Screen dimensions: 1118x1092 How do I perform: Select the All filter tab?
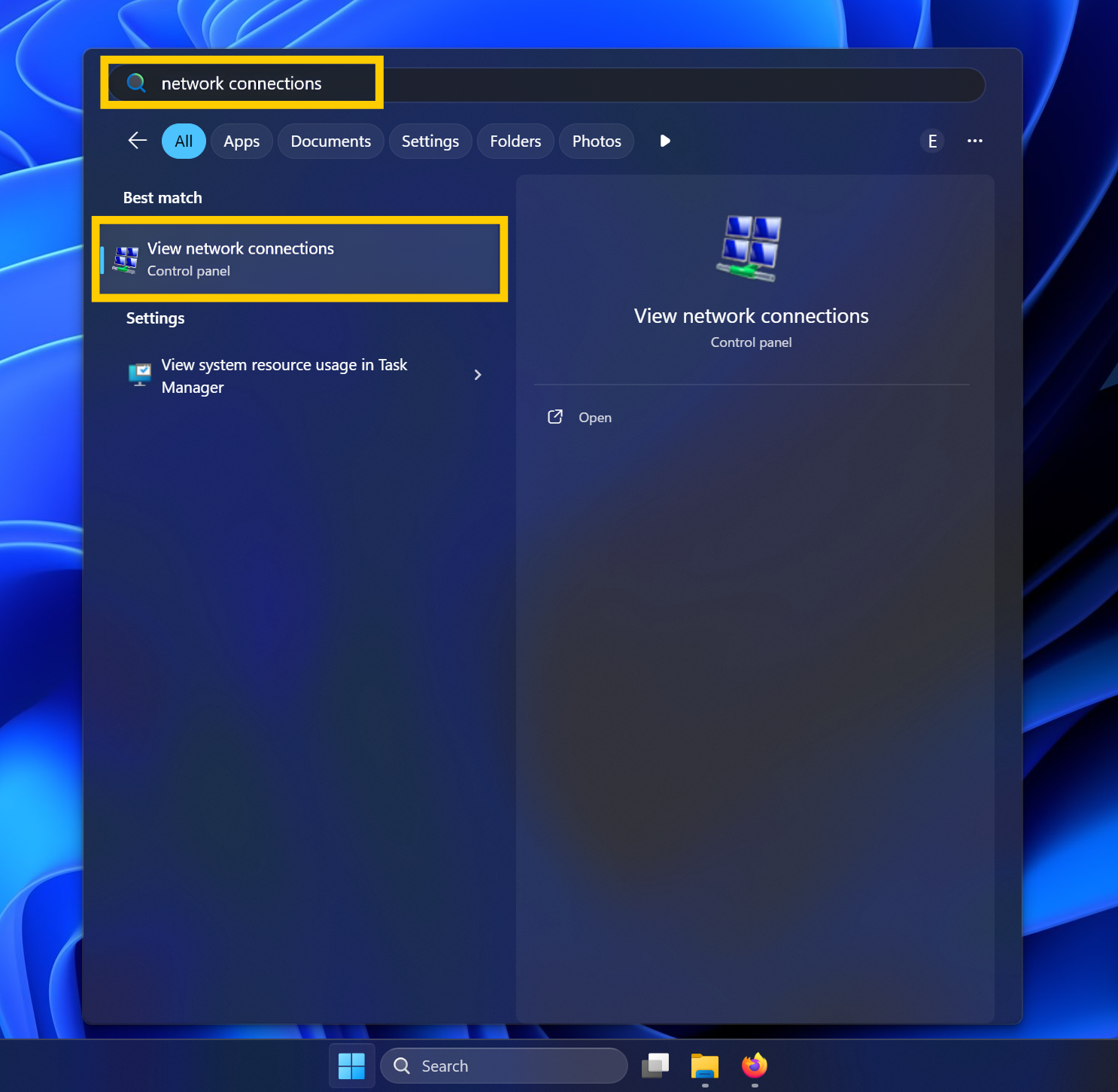[x=184, y=141]
